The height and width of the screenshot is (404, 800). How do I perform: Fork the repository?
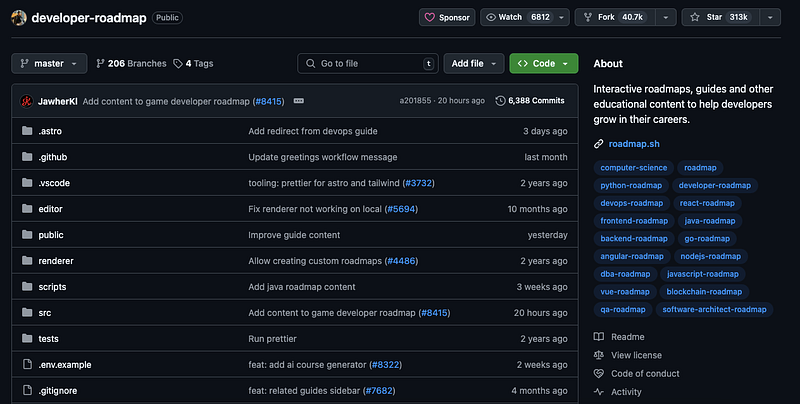tap(615, 17)
